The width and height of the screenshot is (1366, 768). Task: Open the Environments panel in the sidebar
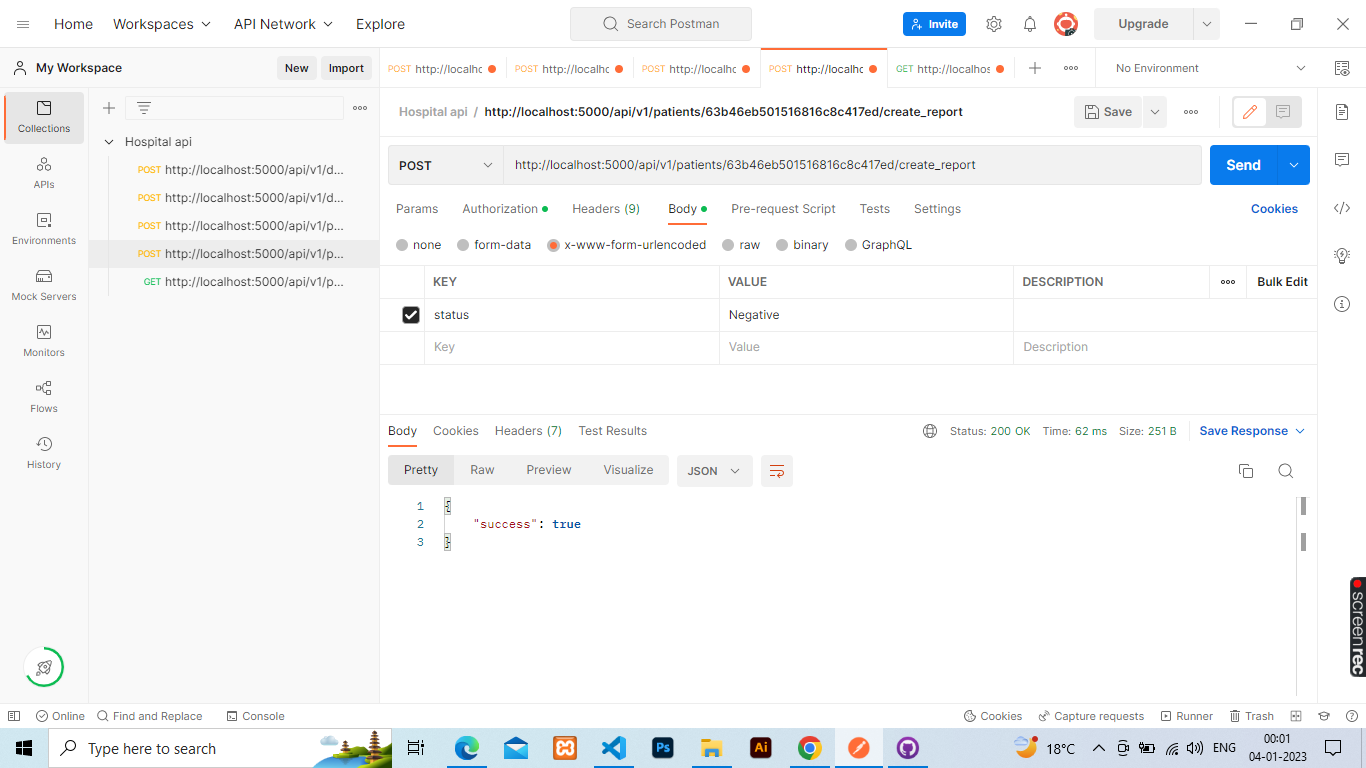point(43,230)
